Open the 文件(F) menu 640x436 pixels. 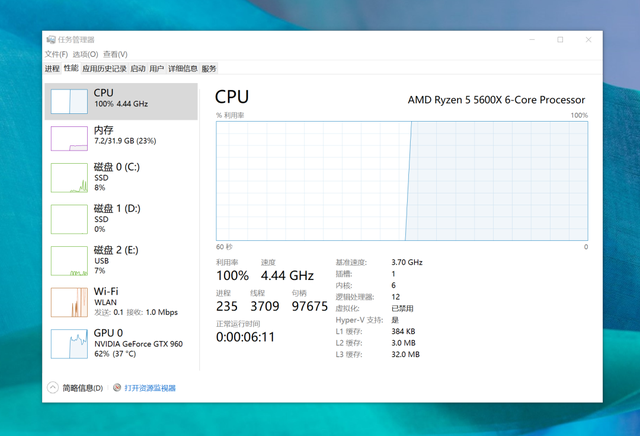click(x=56, y=54)
